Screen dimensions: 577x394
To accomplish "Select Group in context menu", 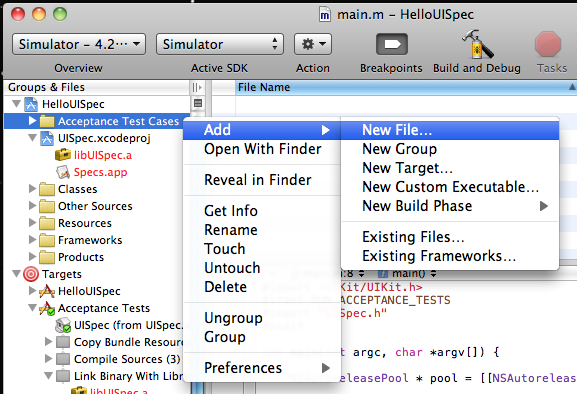I will click(x=262, y=337).
